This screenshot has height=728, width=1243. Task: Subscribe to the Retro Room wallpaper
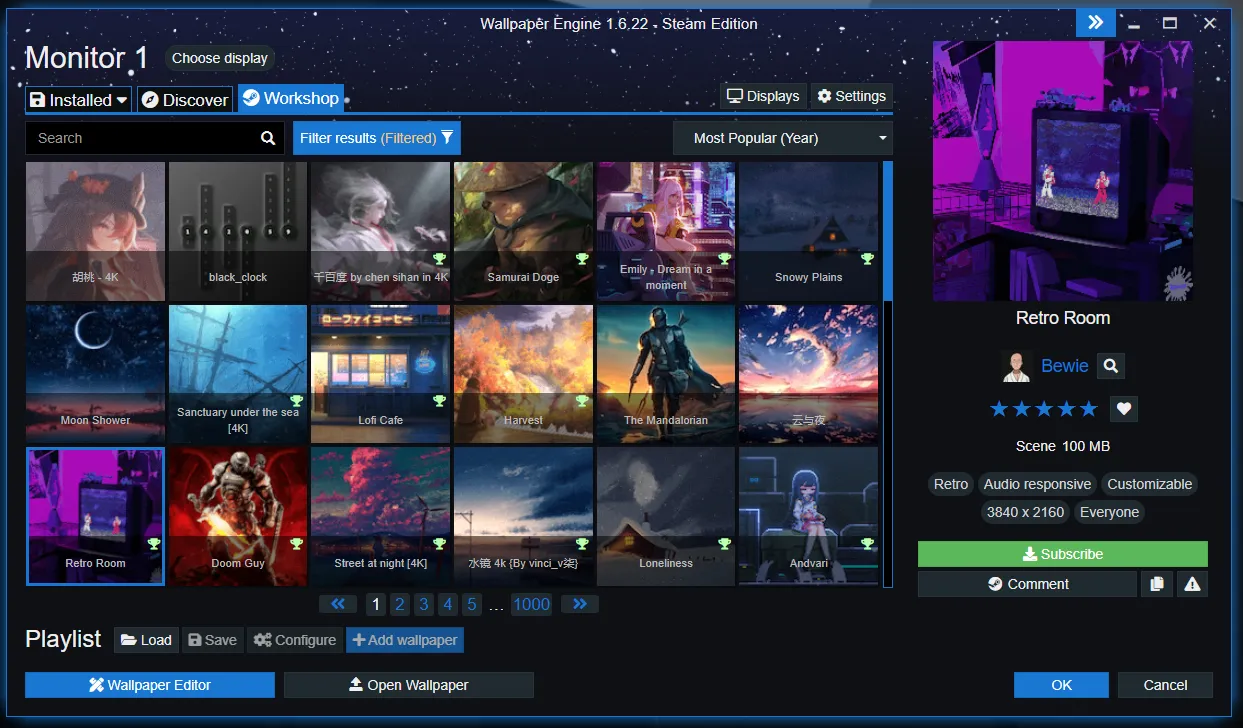click(1063, 554)
